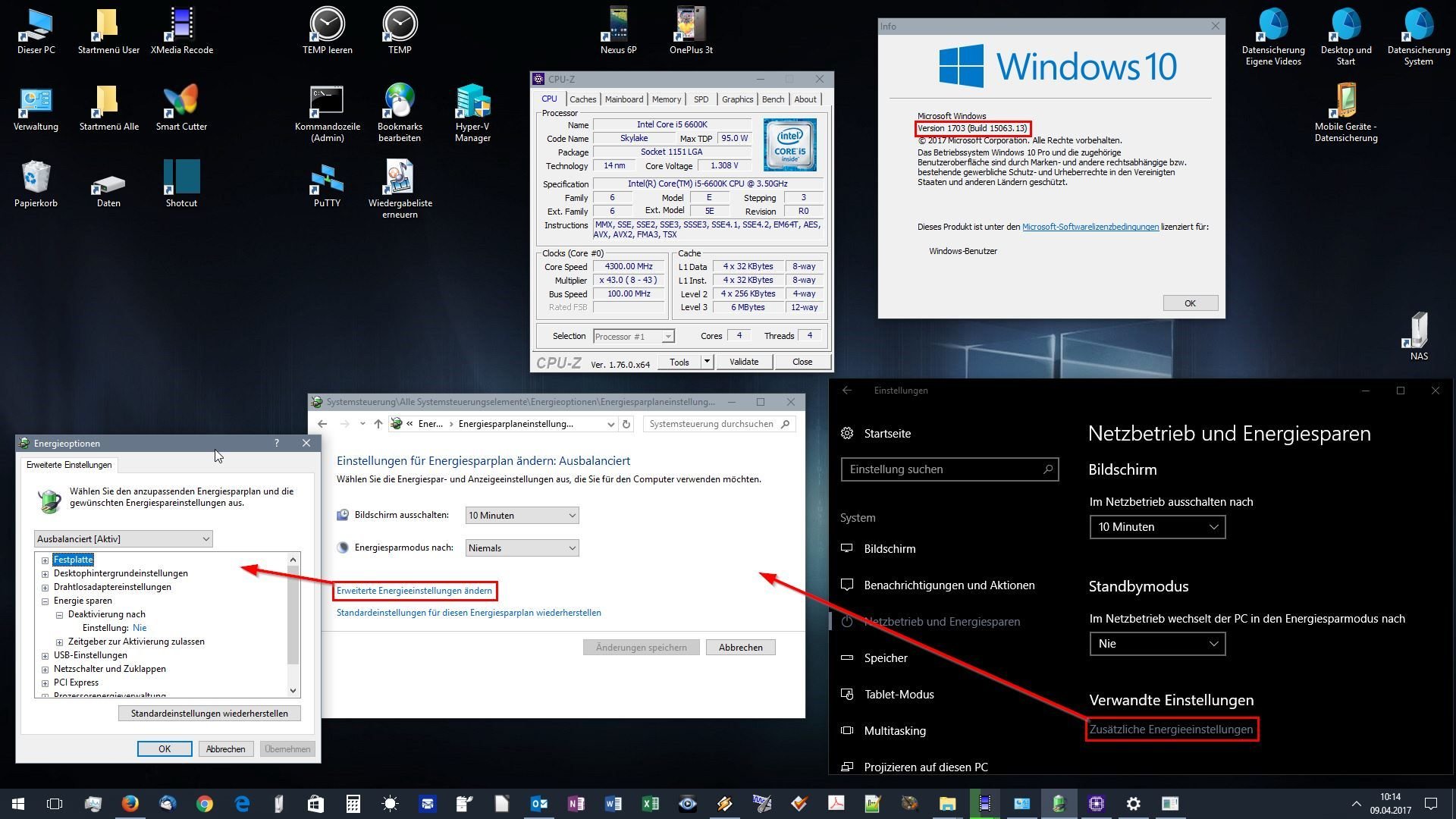Image resolution: width=1456 pixels, height=819 pixels.
Task: Open the standby Nie dropdown in Einstellungen
Action: [x=1157, y=644]
